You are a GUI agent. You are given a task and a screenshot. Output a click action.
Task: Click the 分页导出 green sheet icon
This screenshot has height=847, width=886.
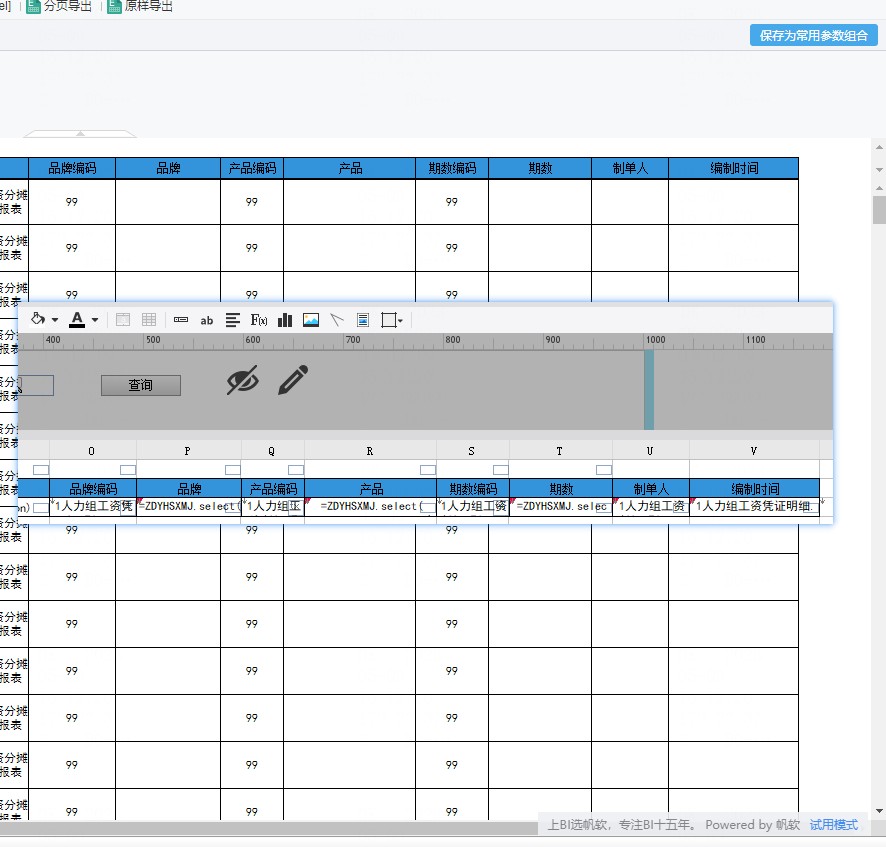(33, 6)
